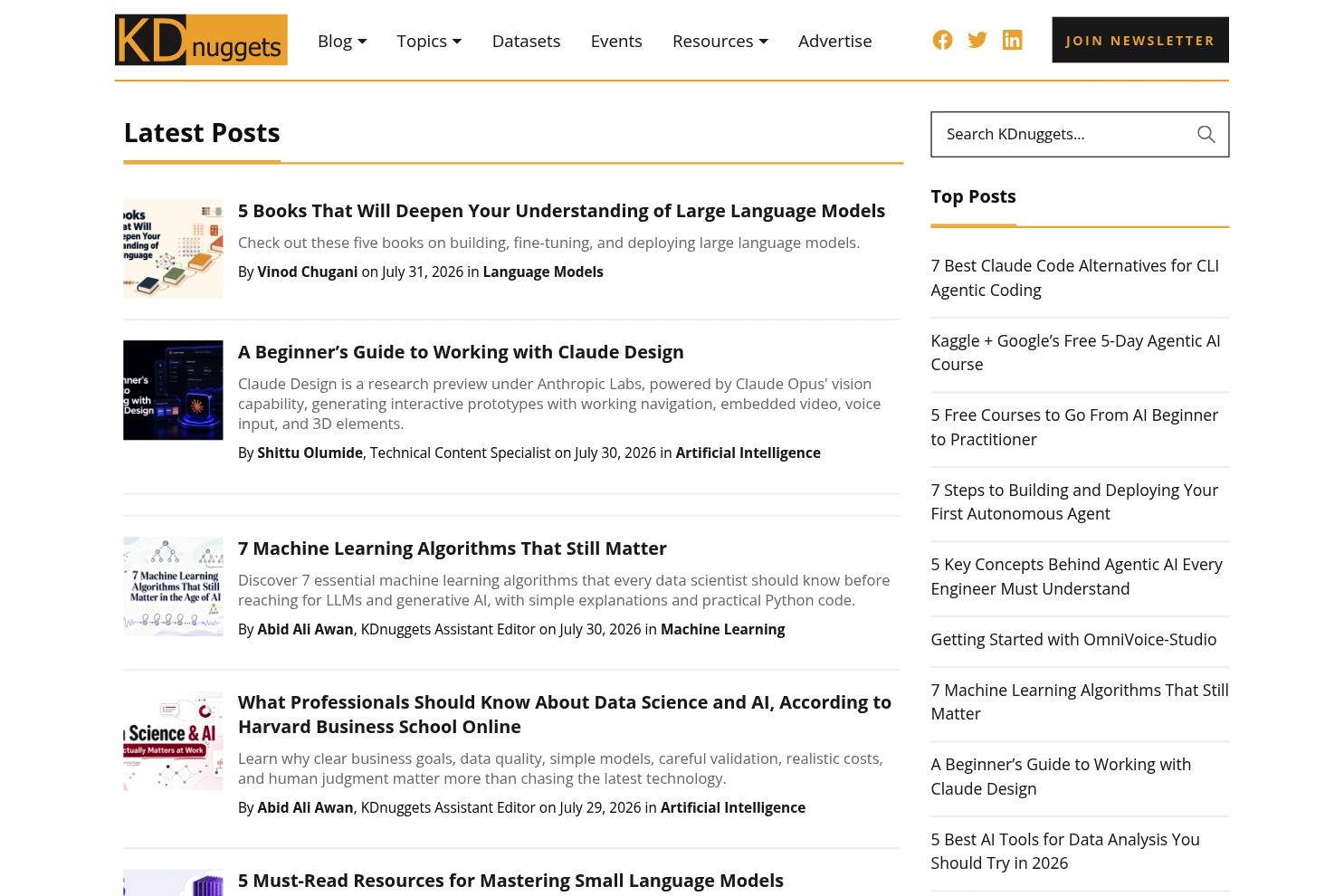Expand the Topics dropdown menu
The height and width of the screenshot is (896, 1344).
[429, 41]
